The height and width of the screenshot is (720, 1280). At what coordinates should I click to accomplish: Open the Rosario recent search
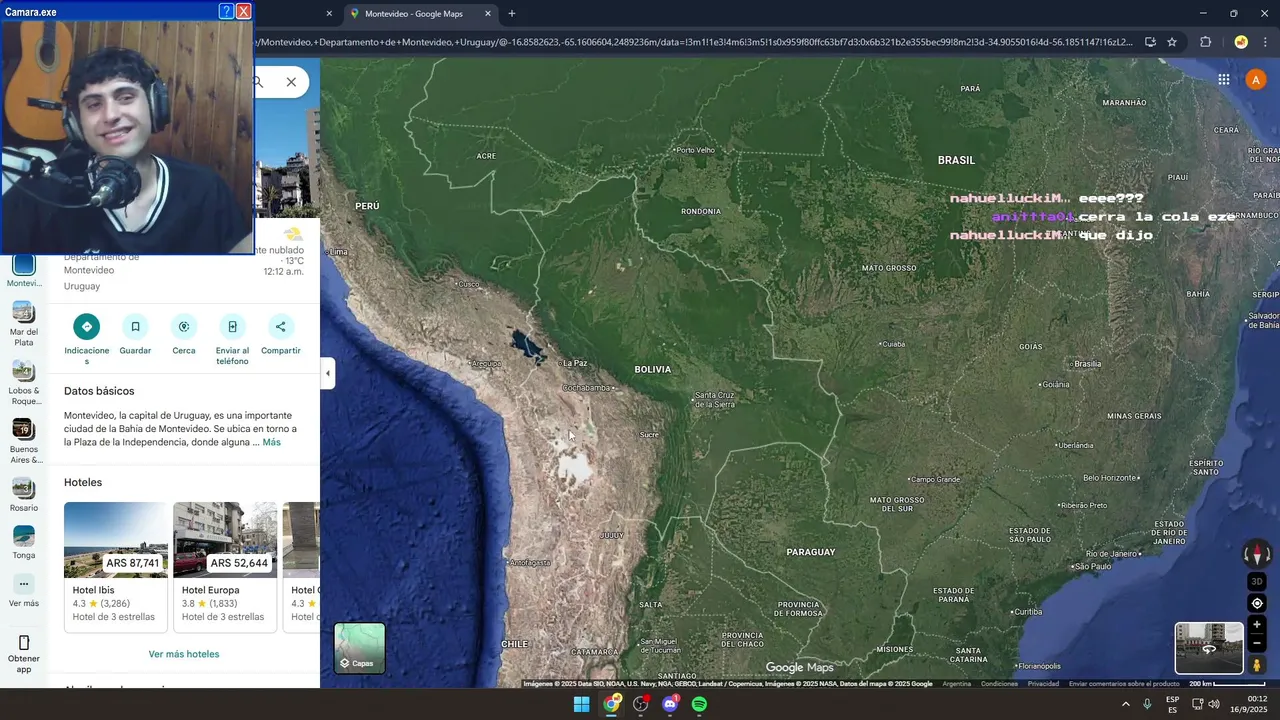pyautogui.click(x=24, y=495)
